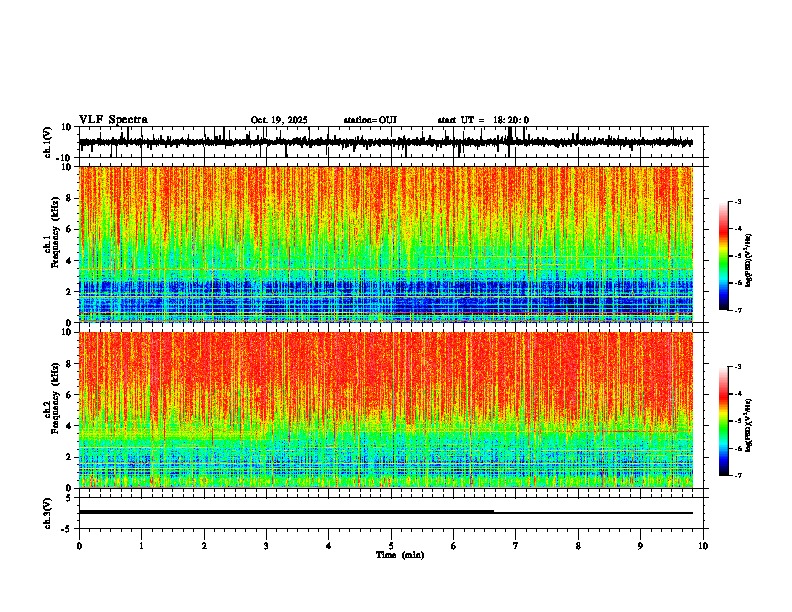The height and width of the screenshot is (612, 792).
Task: Click time axis tick label "10"
Action: click(703, 546)
